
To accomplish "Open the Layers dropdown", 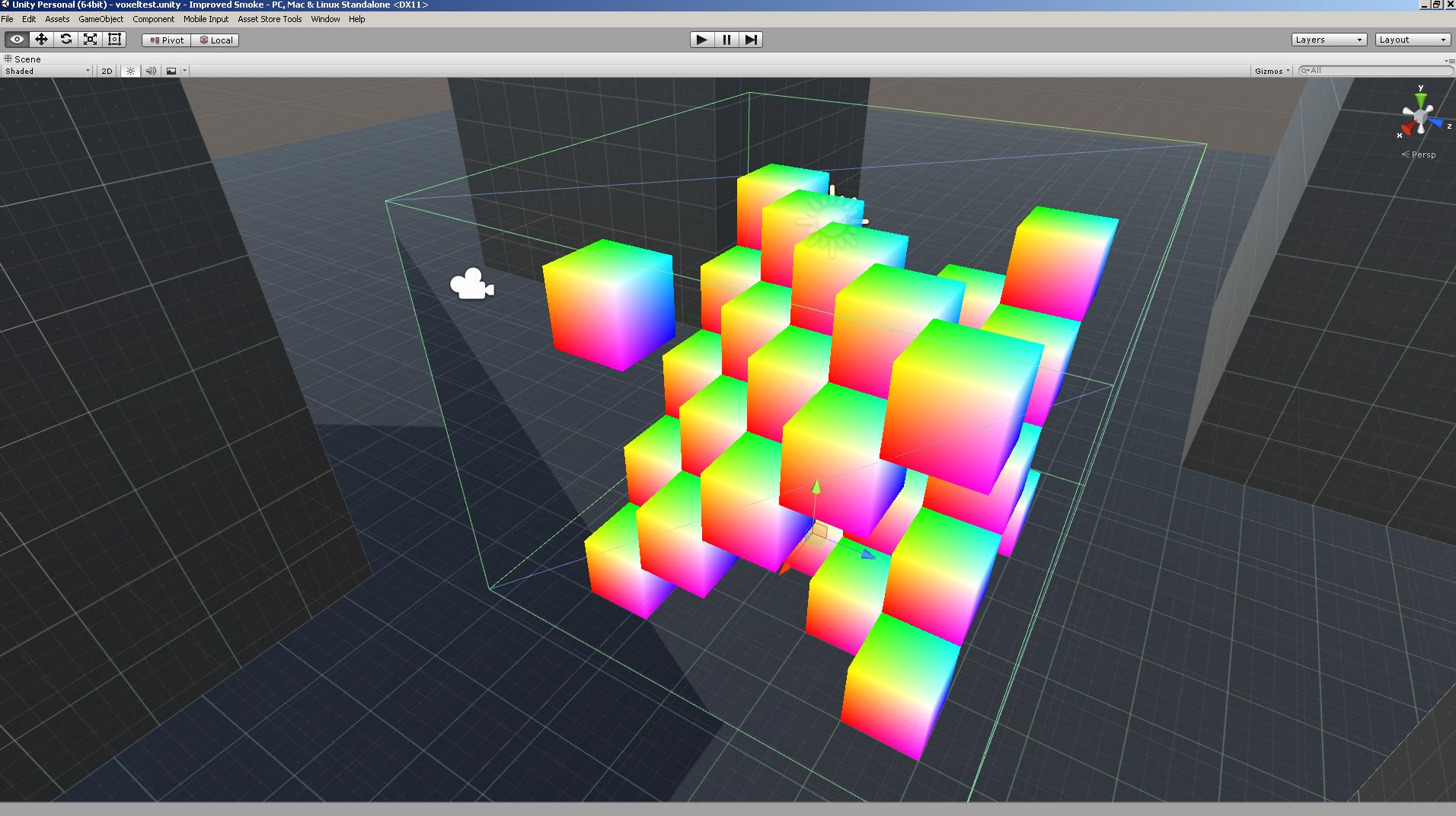I will tap(1328, 39).
